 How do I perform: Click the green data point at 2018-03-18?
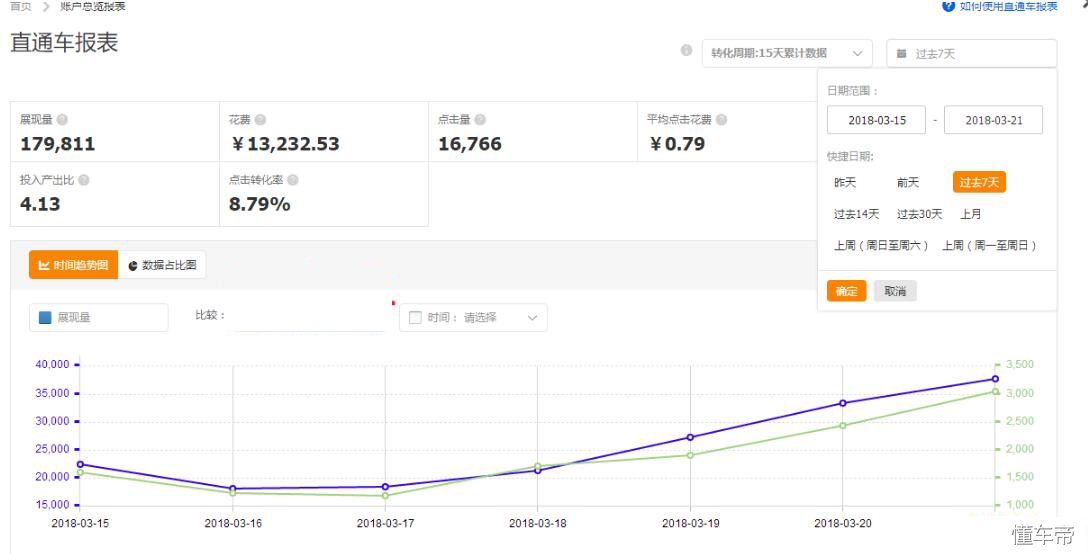coord(538,467)
